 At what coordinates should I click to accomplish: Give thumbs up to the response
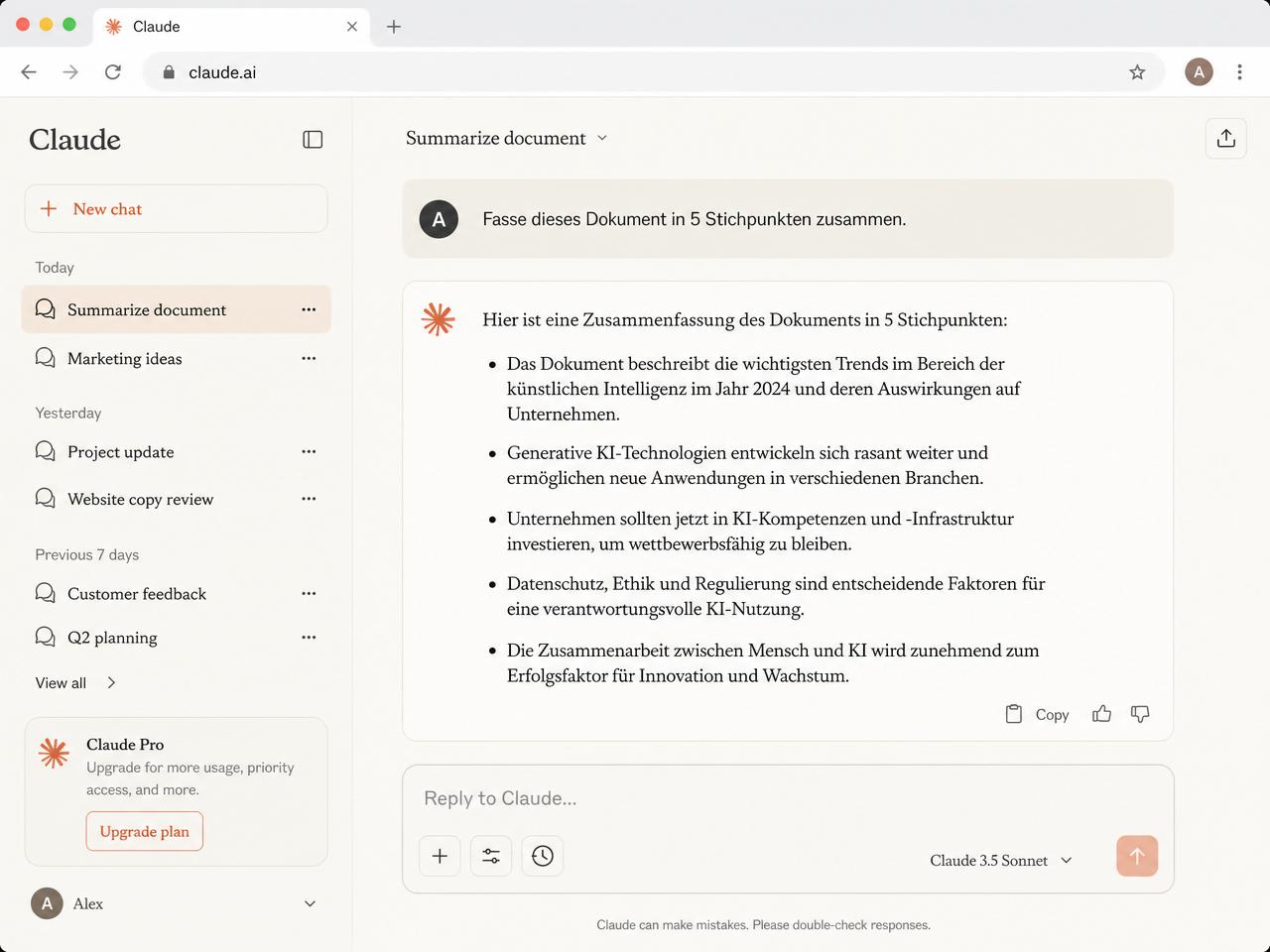1101,714
